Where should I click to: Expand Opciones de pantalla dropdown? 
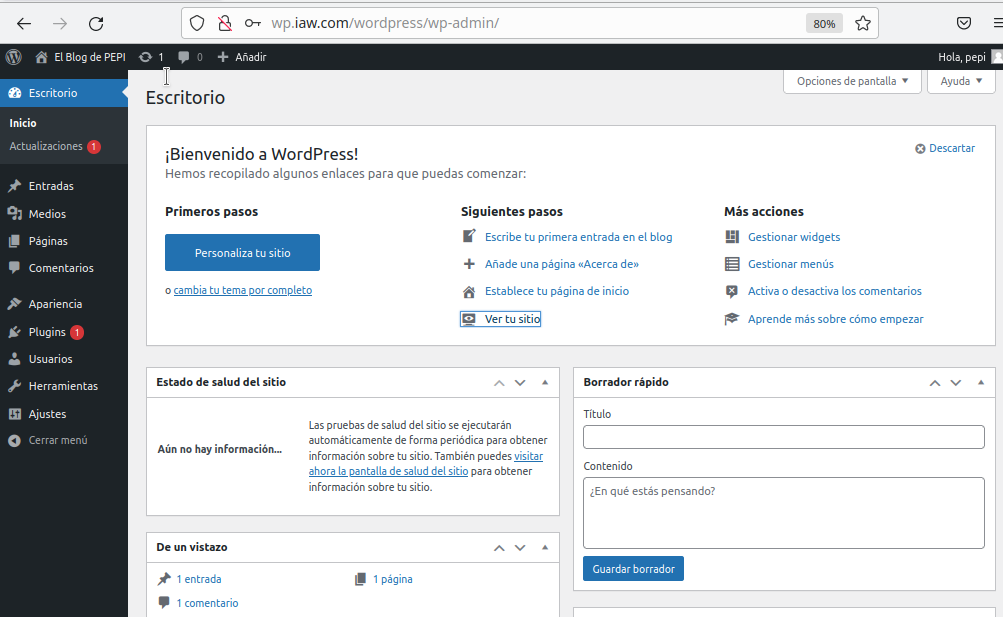(852, 81)
